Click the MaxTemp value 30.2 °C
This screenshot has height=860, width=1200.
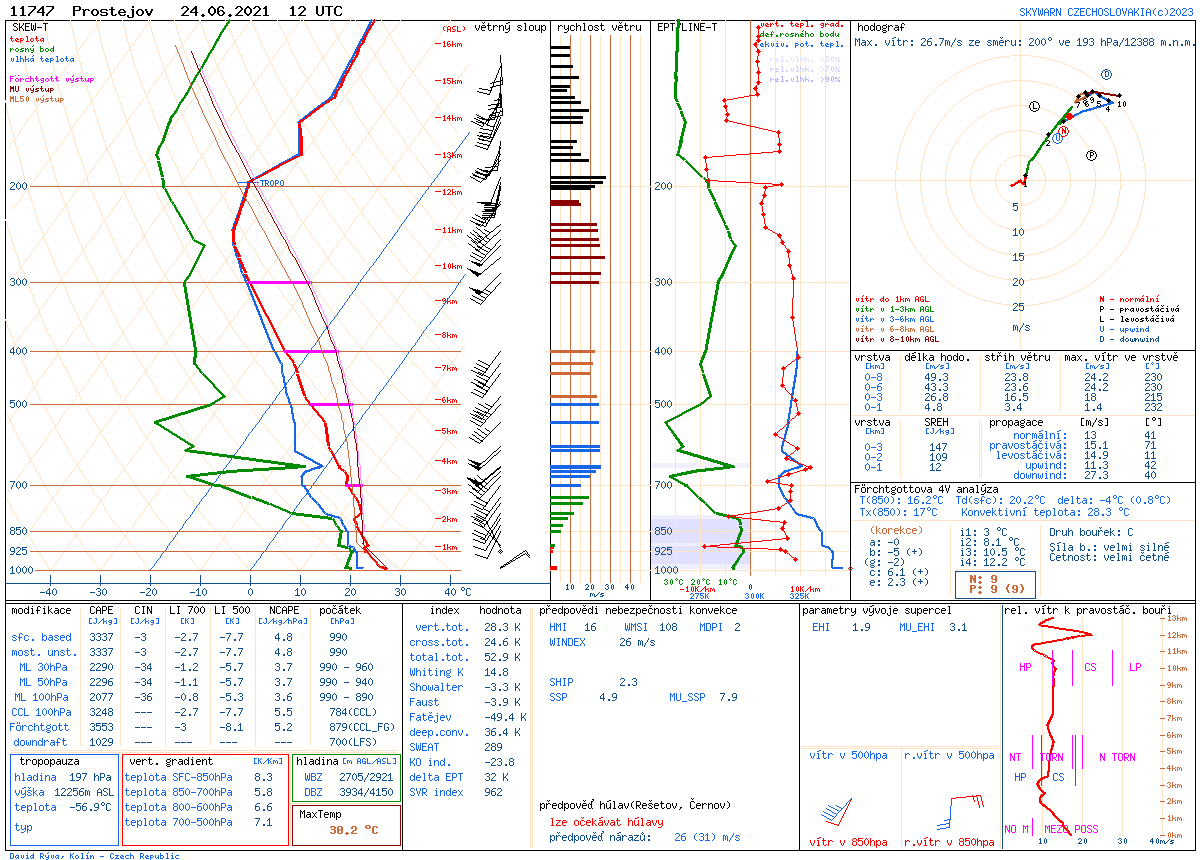[355, 830]
